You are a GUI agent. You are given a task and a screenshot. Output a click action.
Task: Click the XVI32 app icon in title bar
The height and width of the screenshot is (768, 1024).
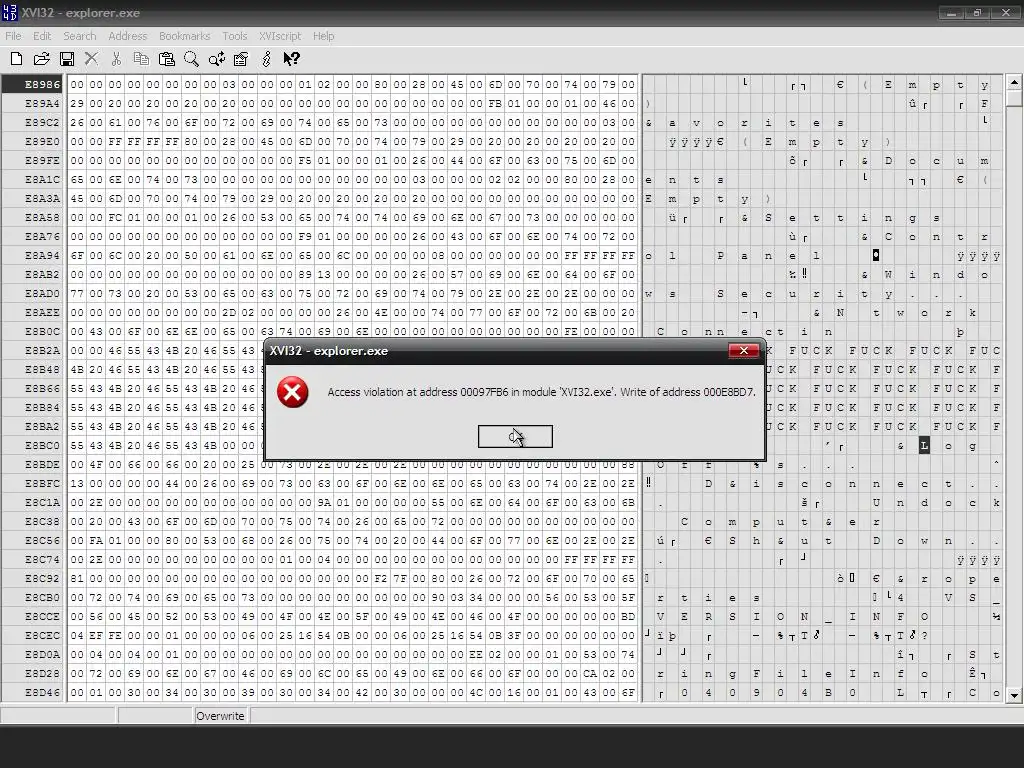coord(9,12)
